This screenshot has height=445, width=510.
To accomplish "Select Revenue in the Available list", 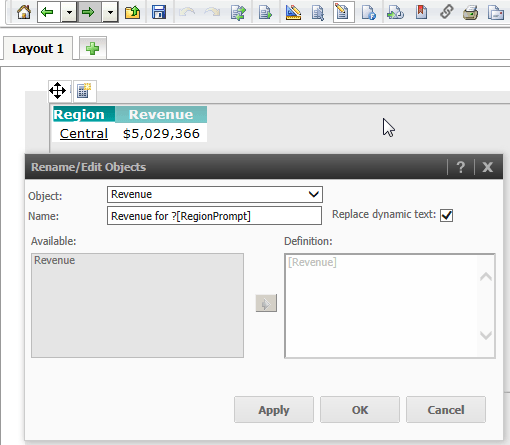I will coord(54,260).
